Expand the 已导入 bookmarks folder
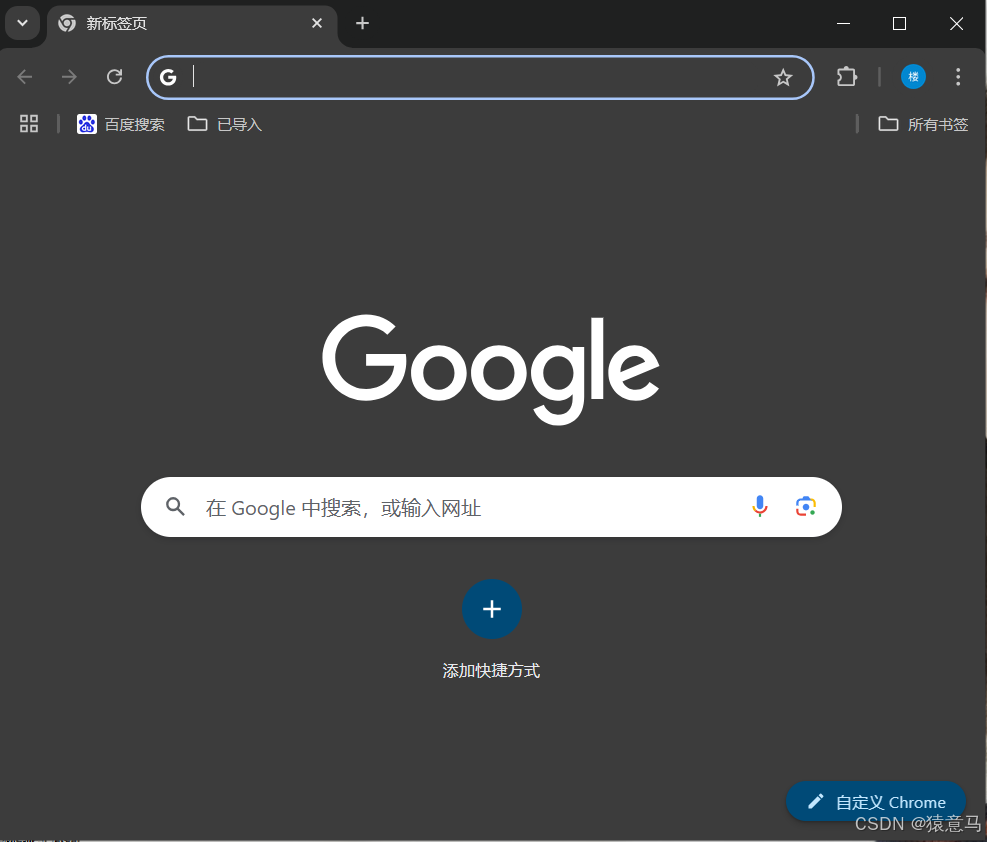Screen dimensions: 987x842 tap(225, 124)
